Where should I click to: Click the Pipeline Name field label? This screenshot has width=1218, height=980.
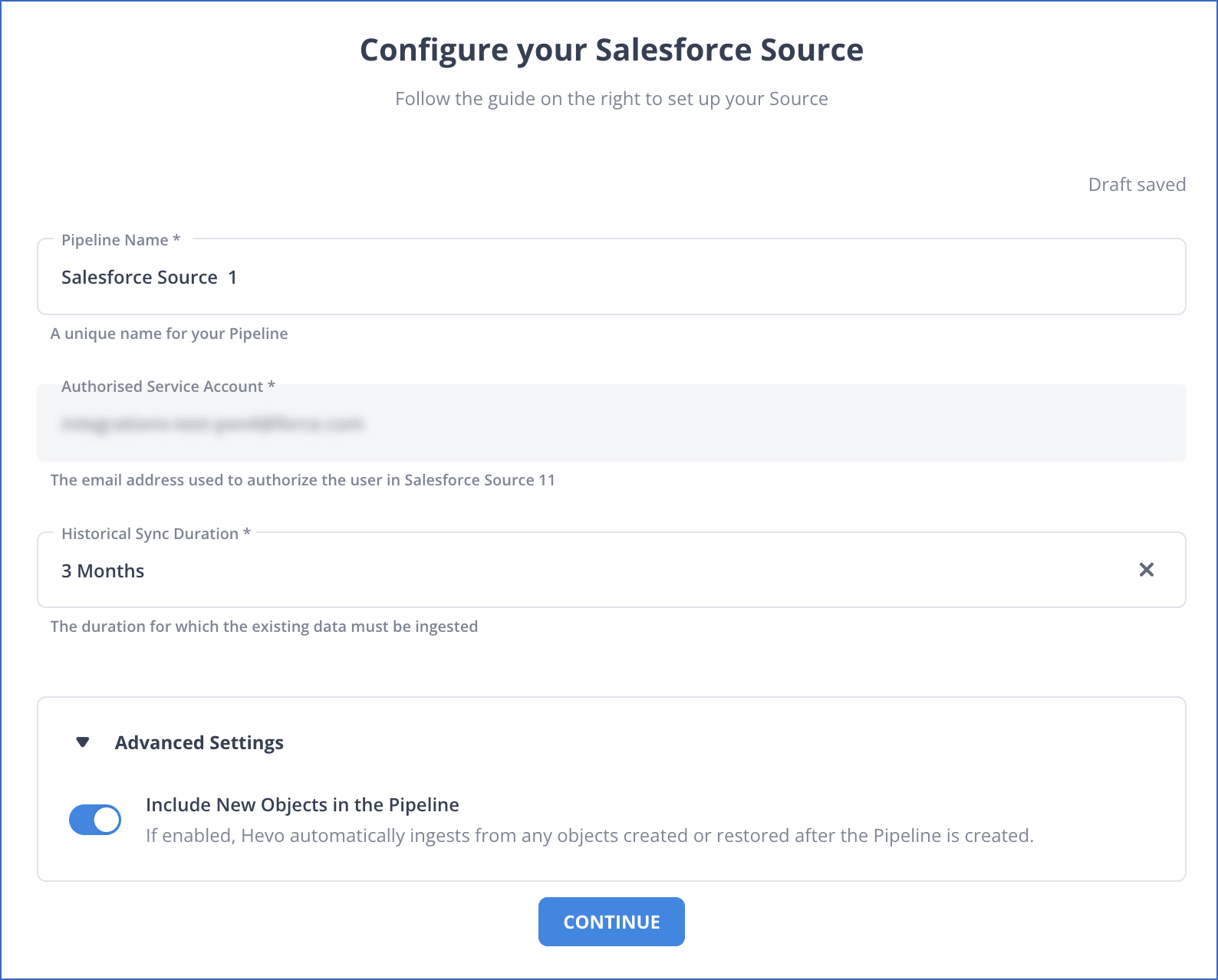point(114,240)
